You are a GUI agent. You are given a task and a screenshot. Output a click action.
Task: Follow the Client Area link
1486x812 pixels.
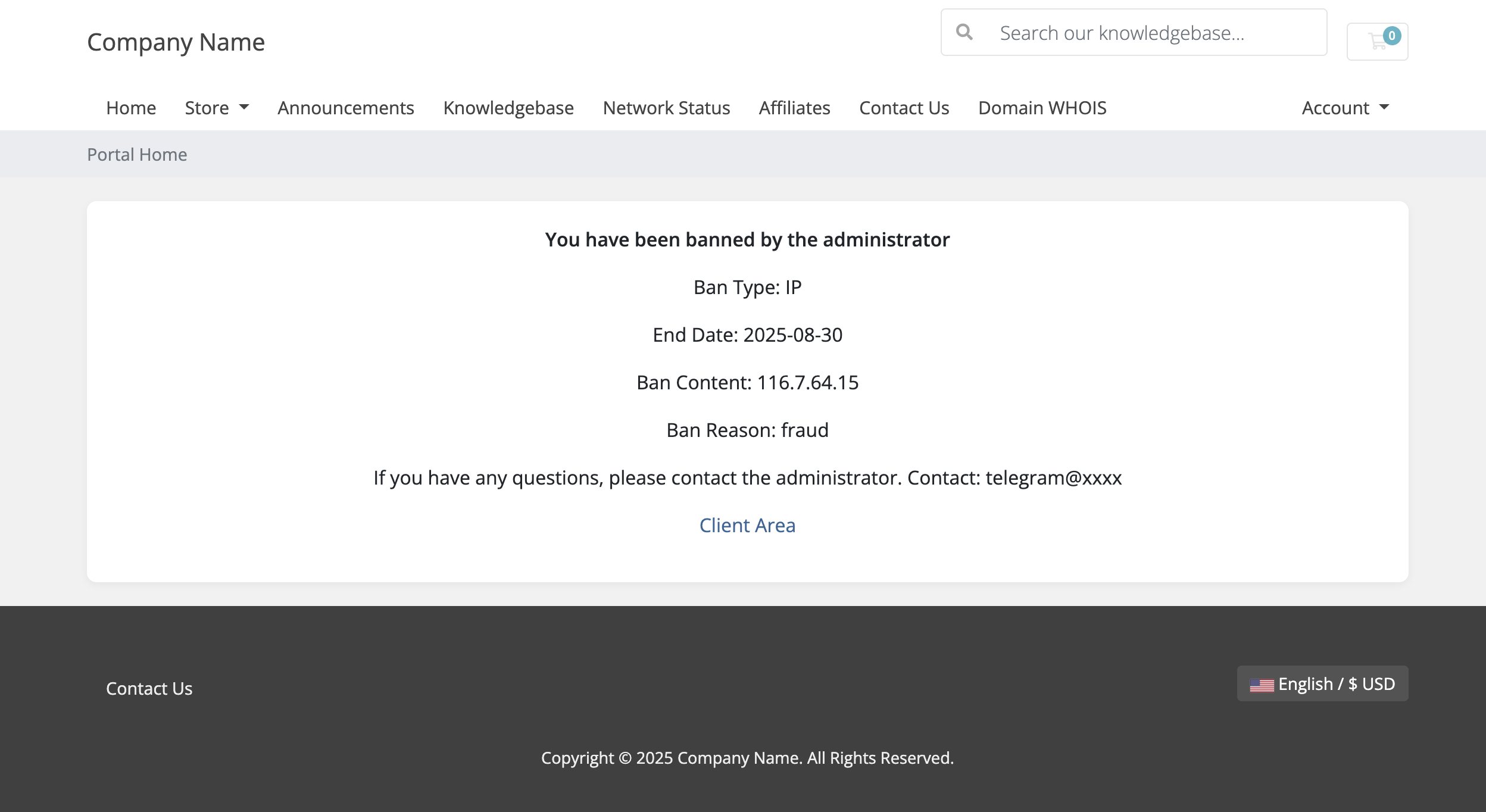(x=747, y=525)
